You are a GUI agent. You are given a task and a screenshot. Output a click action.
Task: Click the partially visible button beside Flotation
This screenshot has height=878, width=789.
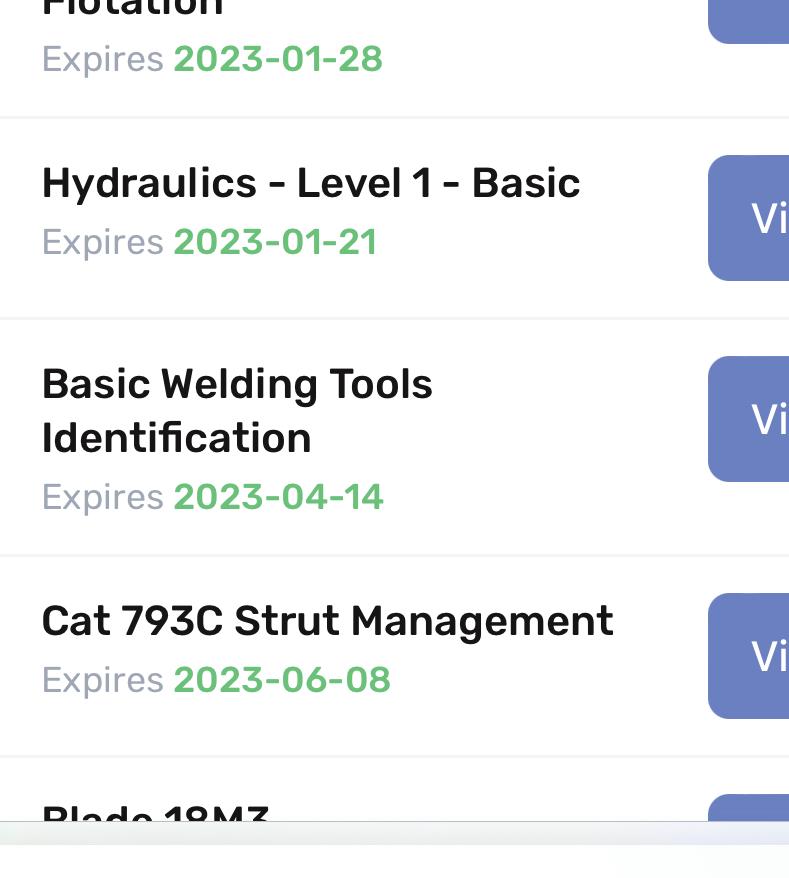(x=749, y=22)
